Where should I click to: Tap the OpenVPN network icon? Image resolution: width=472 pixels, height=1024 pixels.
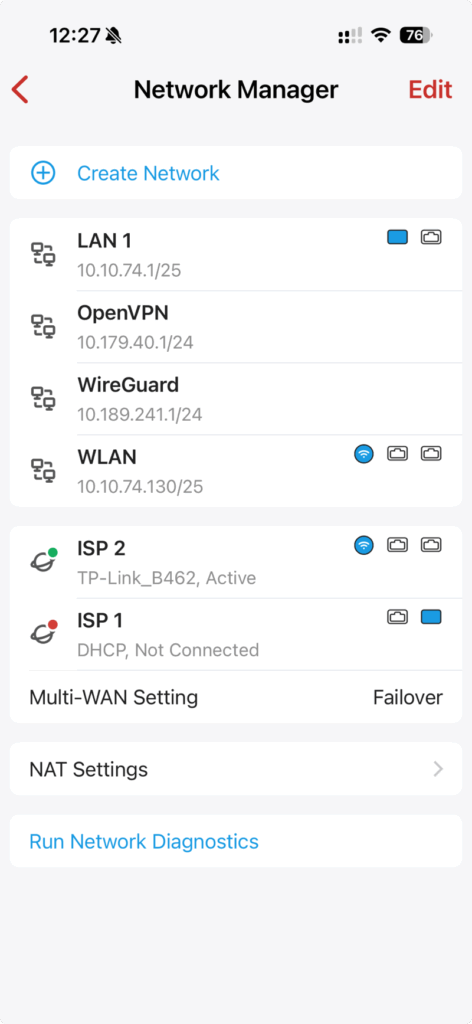click(x=43, y=325)
